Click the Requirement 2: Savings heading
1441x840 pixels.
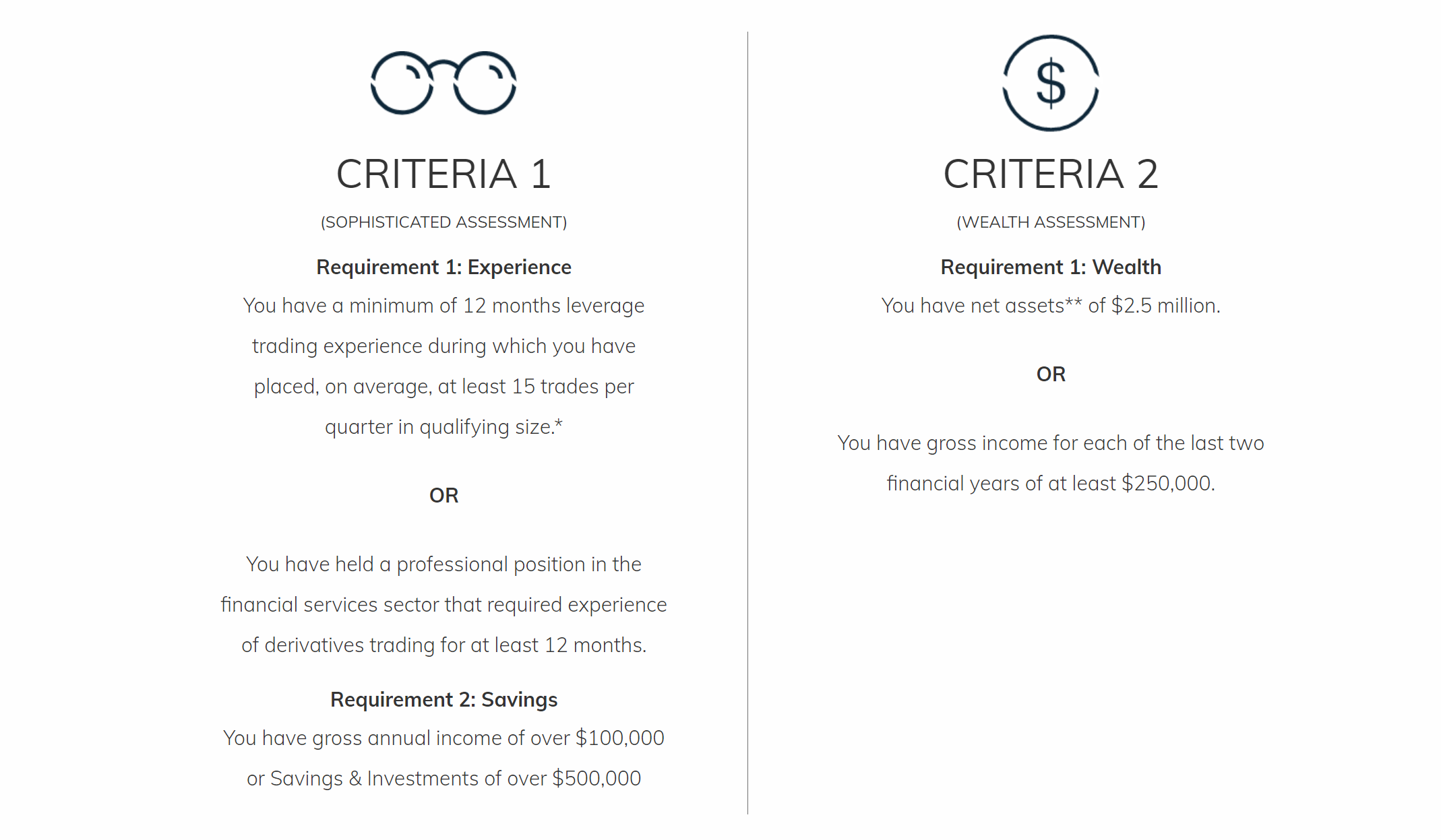pos(443,700)
